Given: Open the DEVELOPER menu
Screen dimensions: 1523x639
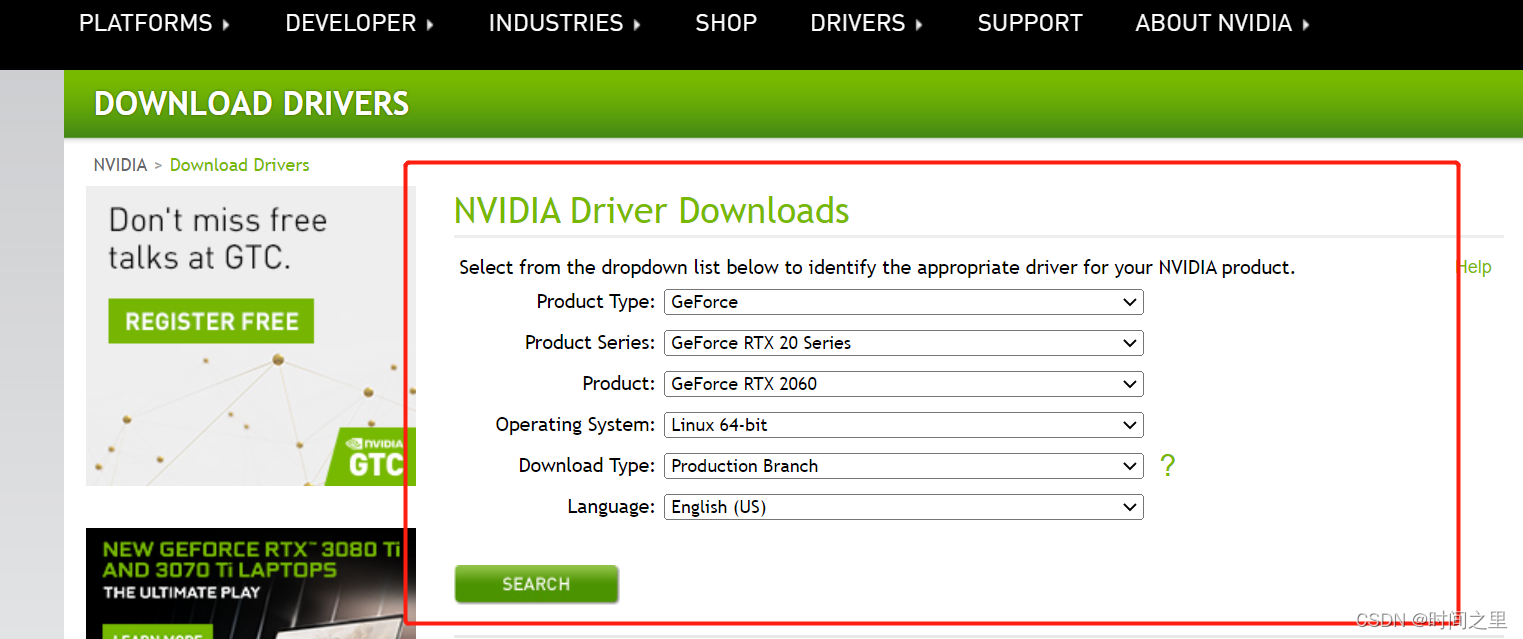Looking at the screenshot, I should pyautogui.click(x=360, y=23).
